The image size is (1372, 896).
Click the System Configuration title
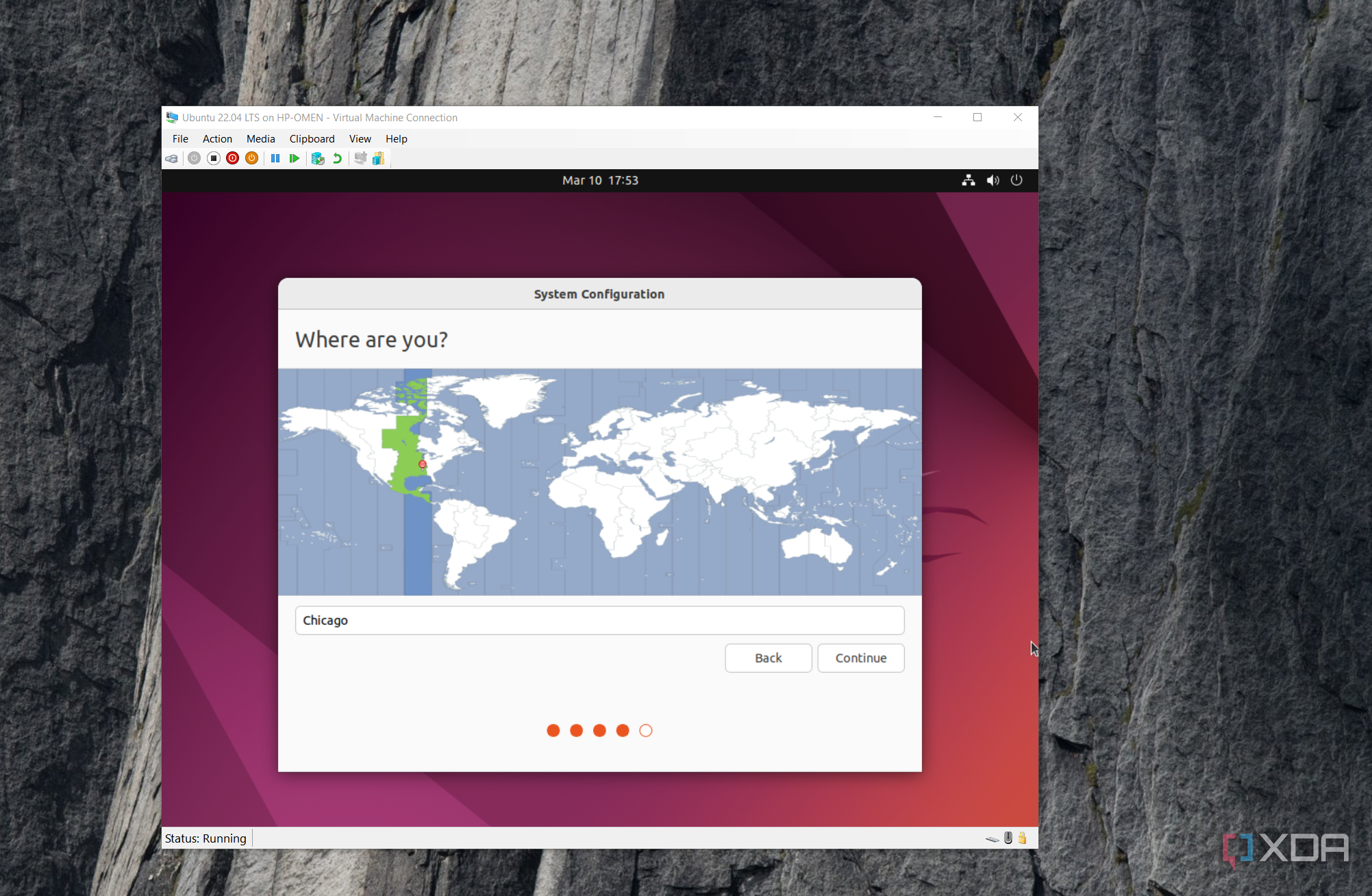tap(599, 295)
